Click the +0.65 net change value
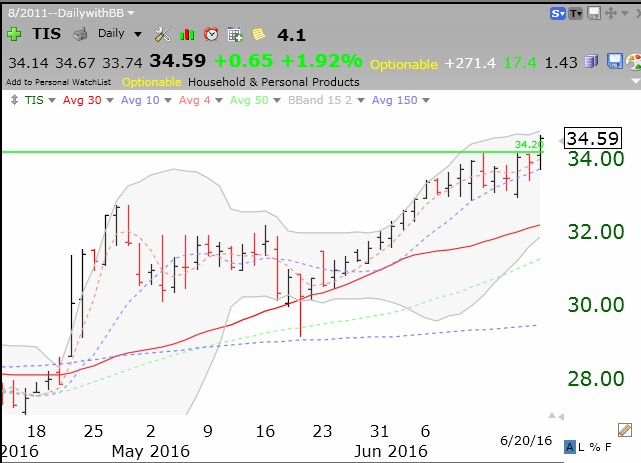The image size is (641, 463). tap(244, 61)
